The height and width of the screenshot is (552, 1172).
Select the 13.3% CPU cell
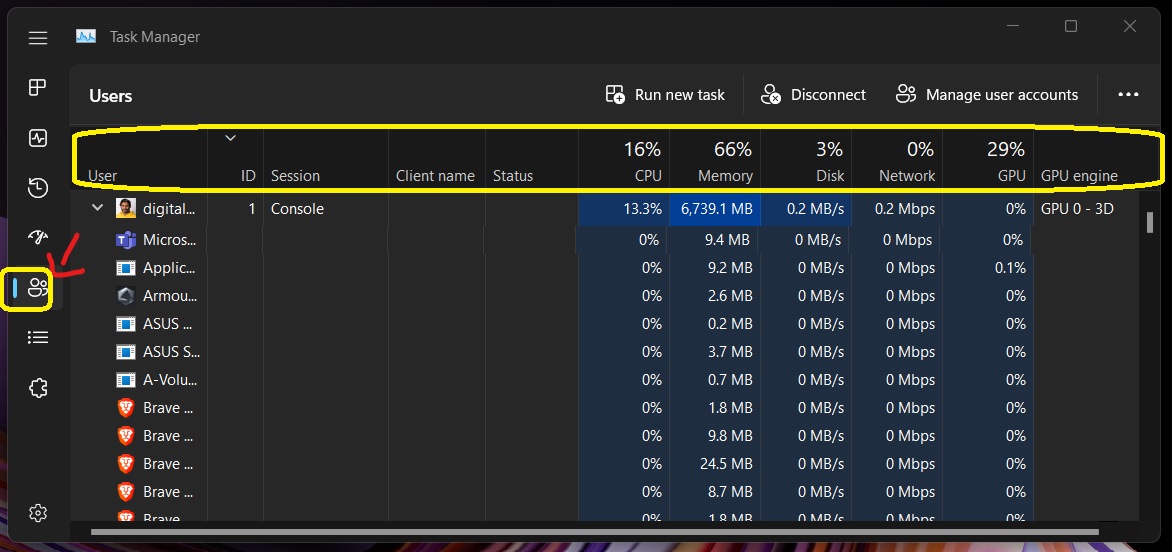[624, 209]
